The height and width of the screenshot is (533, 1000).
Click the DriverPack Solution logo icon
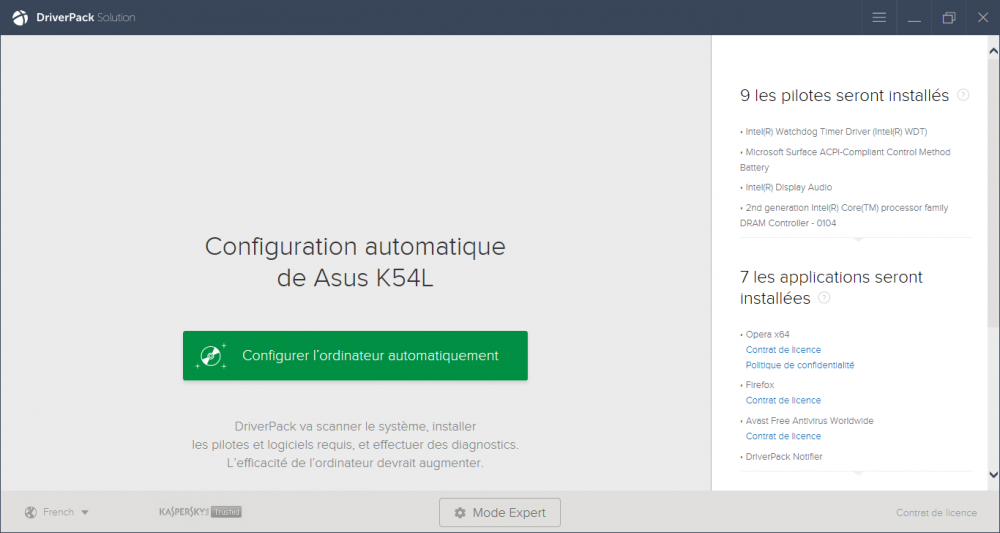(x=20, y=18)
